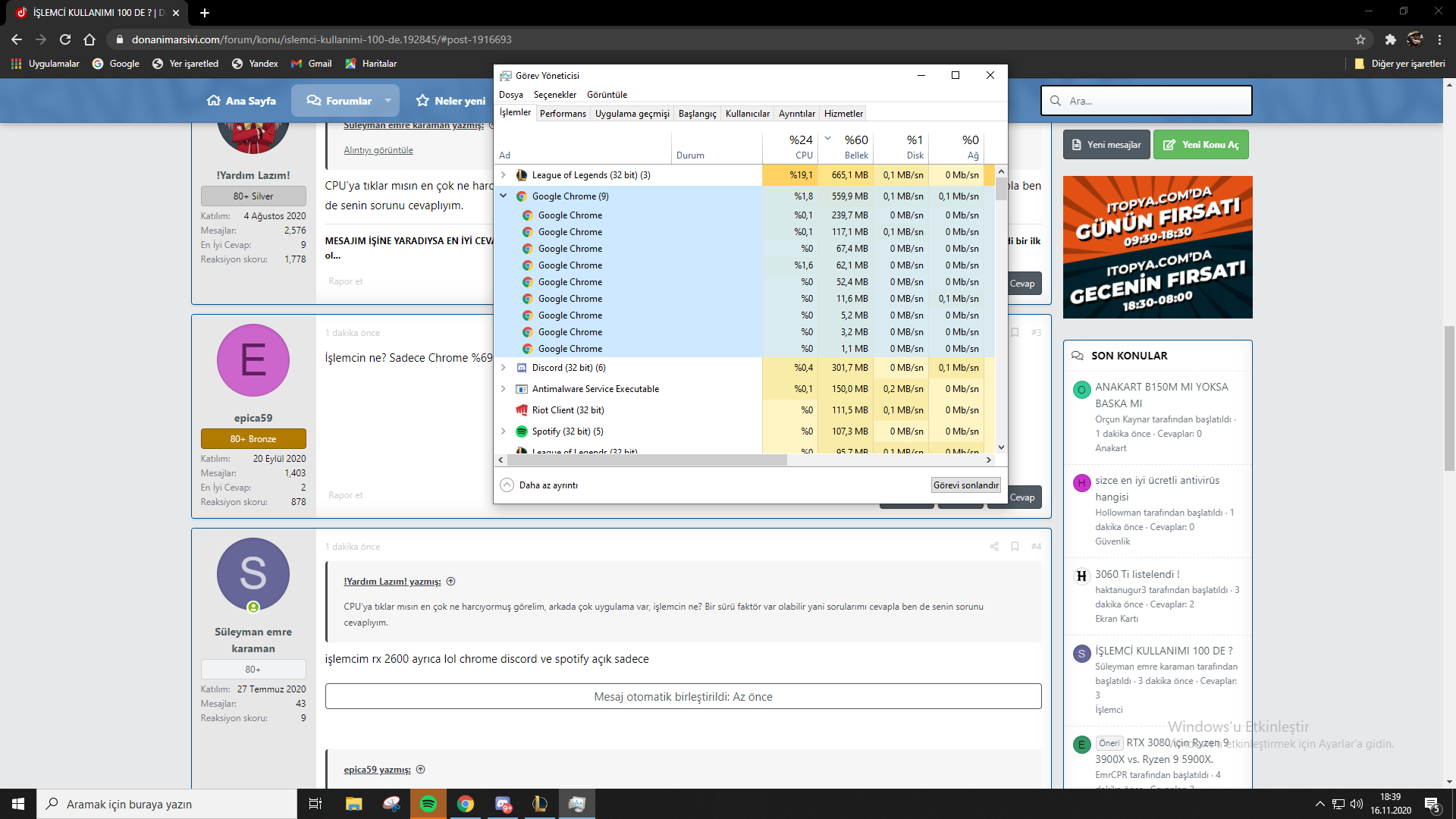This screenshot has width=1456, height=819.
Task: Click the Spotify icon in the taskbar
Action: pos(428,804)
